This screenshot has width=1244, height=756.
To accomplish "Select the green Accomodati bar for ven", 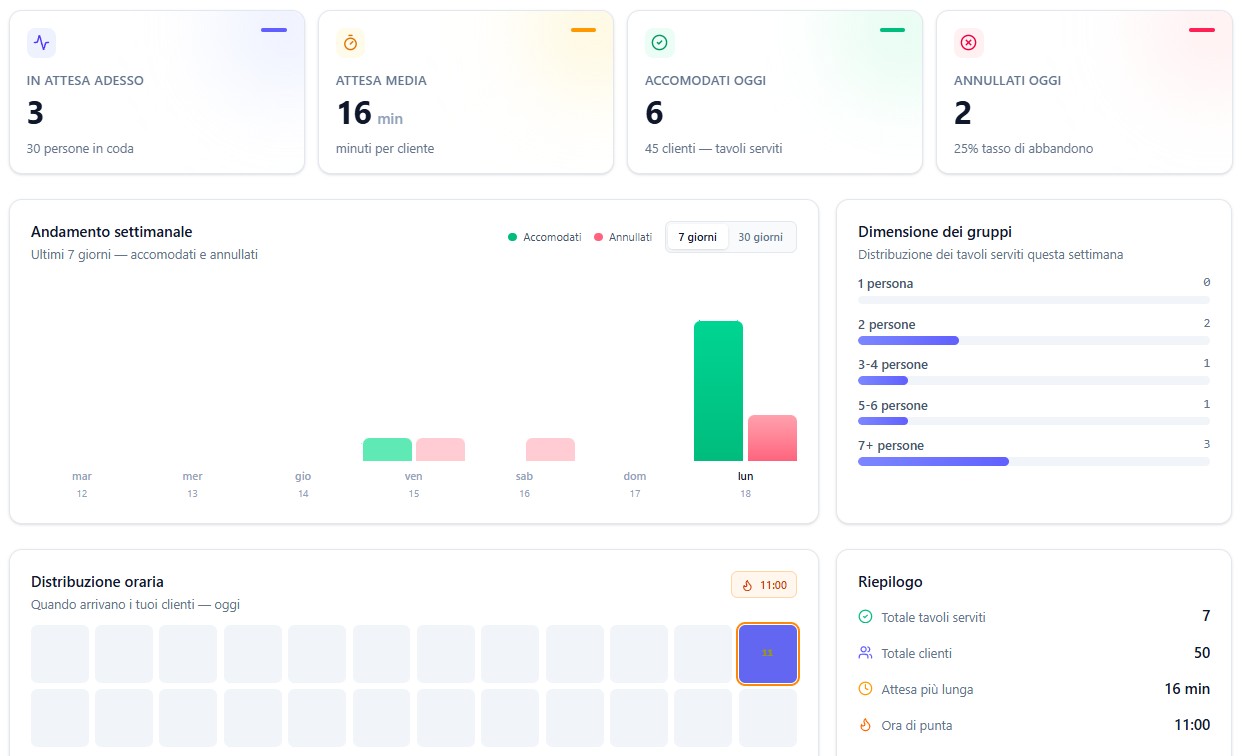I will (x=387, y=450).
